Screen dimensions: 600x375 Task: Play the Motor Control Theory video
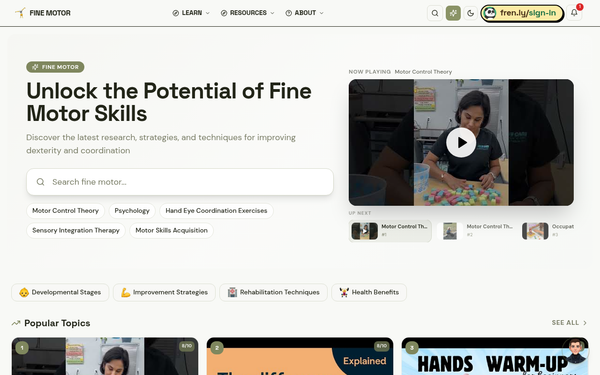(461, 142)
